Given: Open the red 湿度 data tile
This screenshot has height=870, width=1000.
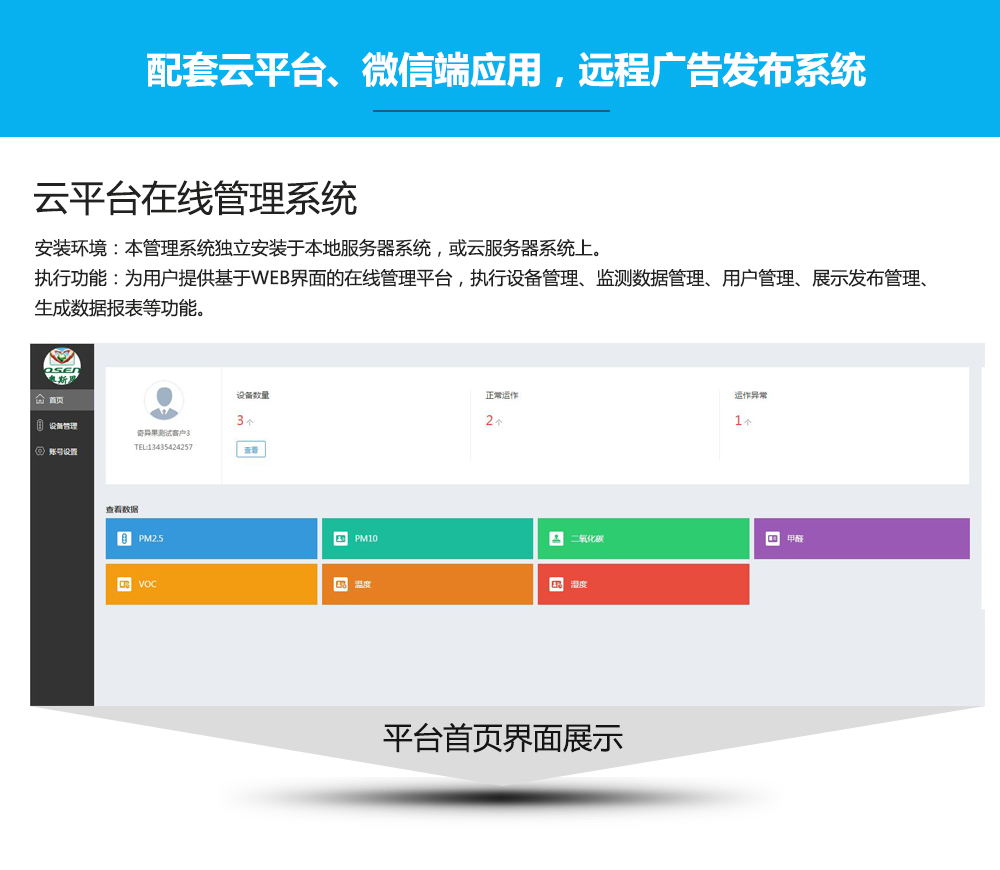Looking at the screenshot, I should [x=643, y=584].
